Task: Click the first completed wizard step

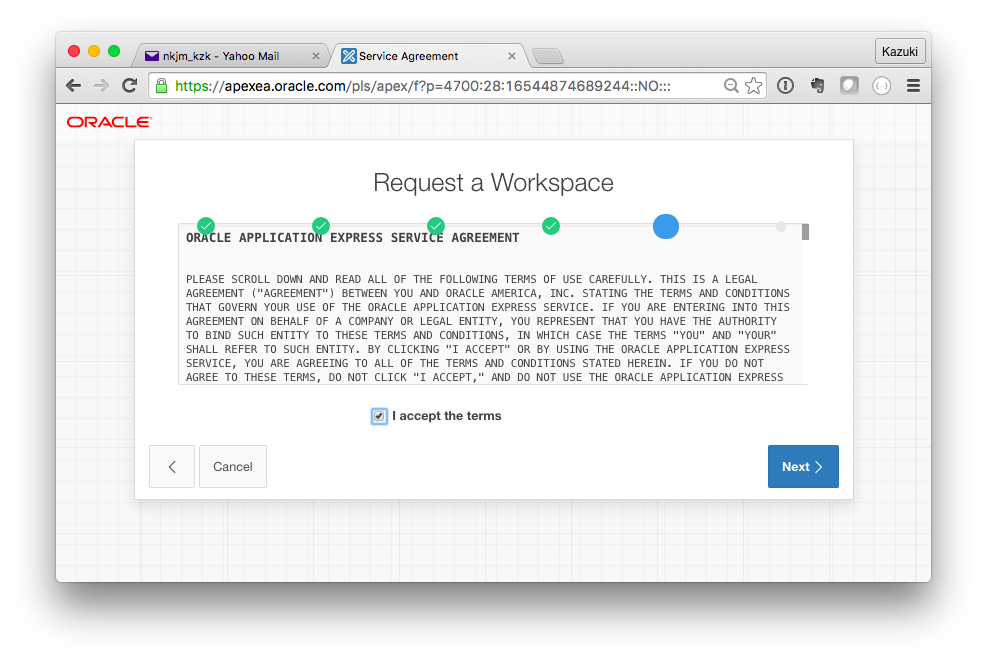Action: pos(206,226)
